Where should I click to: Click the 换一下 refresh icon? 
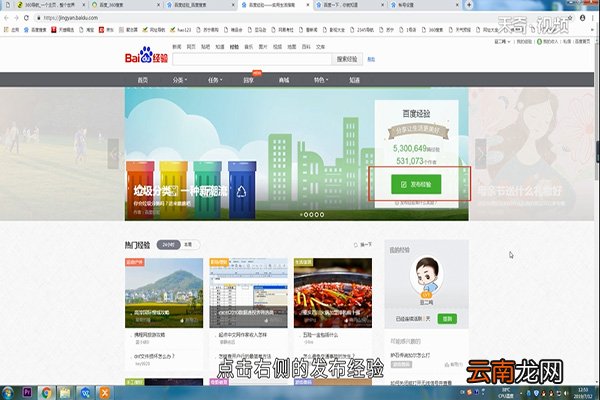coord(356,245)
